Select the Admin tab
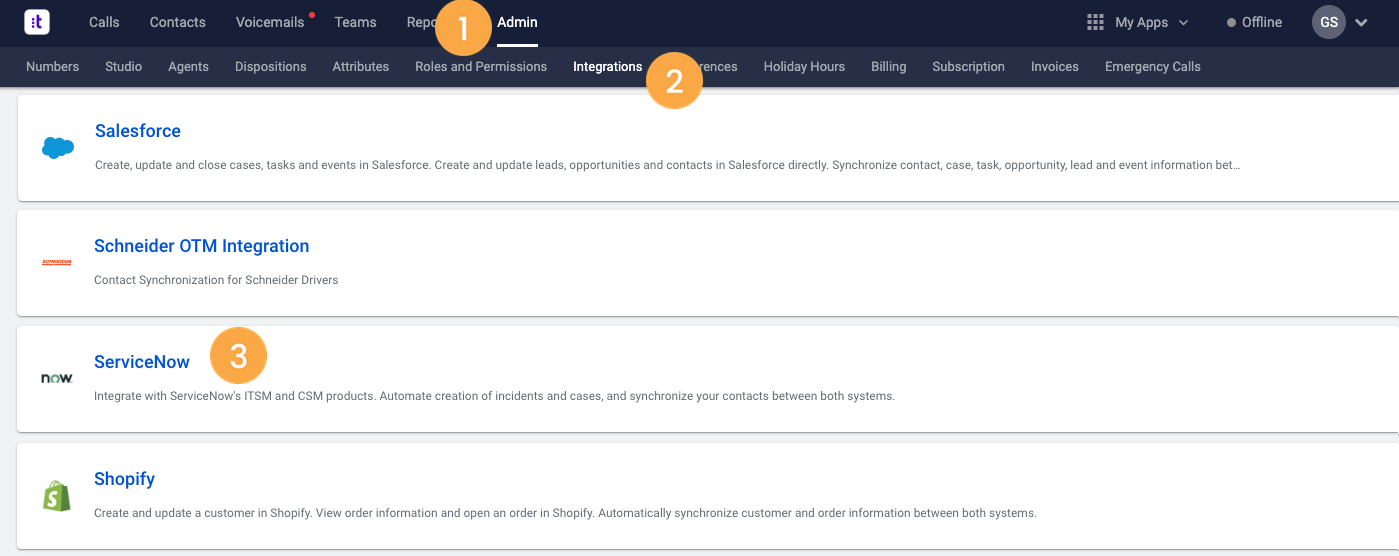 point(518,22)
